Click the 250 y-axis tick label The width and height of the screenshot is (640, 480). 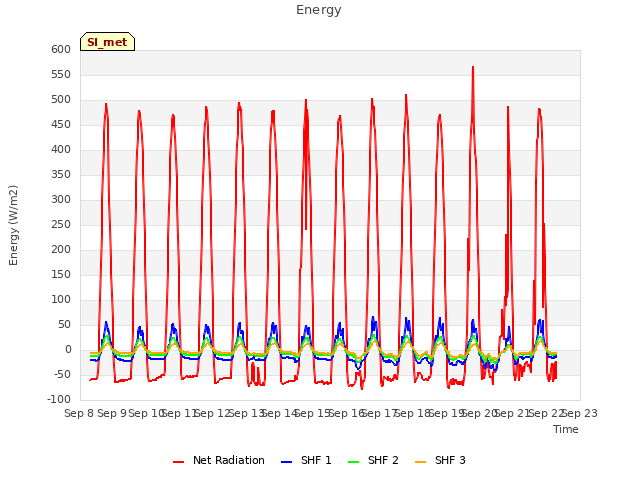pos(61,224)
